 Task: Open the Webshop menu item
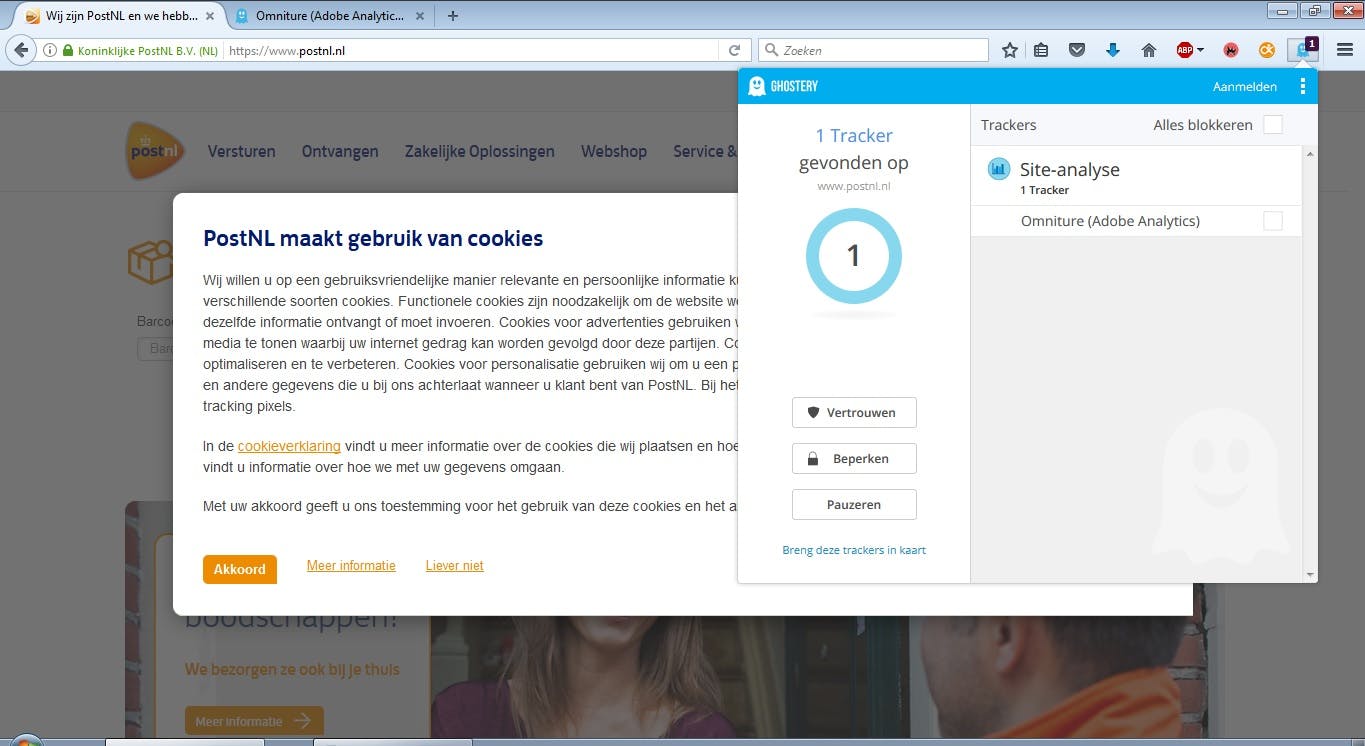tap(614, 151)
